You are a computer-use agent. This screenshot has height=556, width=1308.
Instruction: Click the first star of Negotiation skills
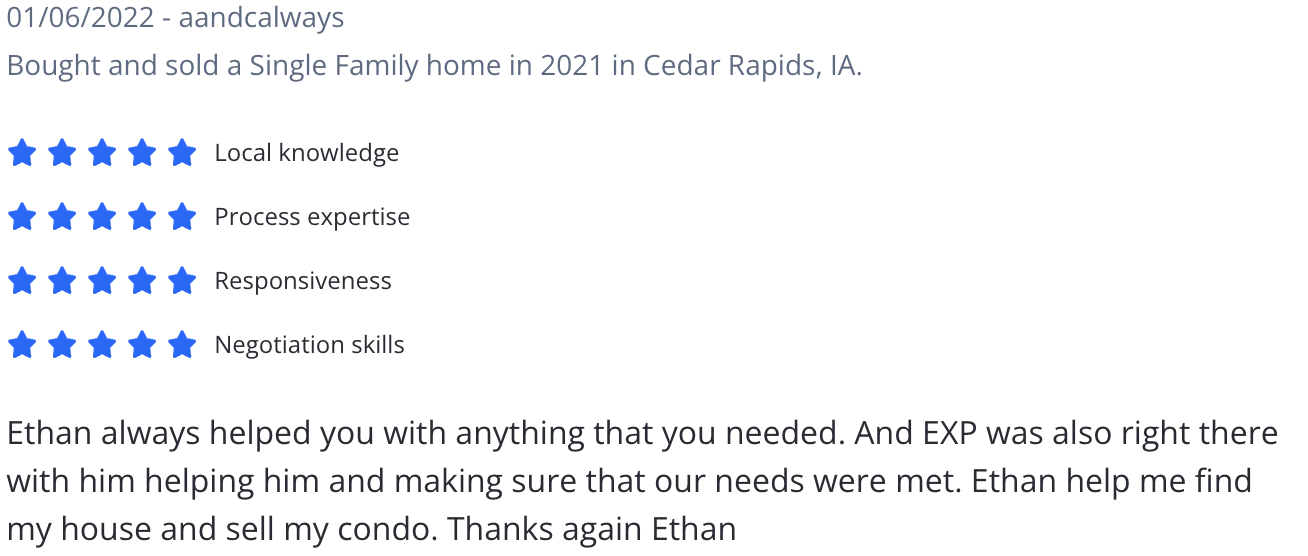coord(22,345)
